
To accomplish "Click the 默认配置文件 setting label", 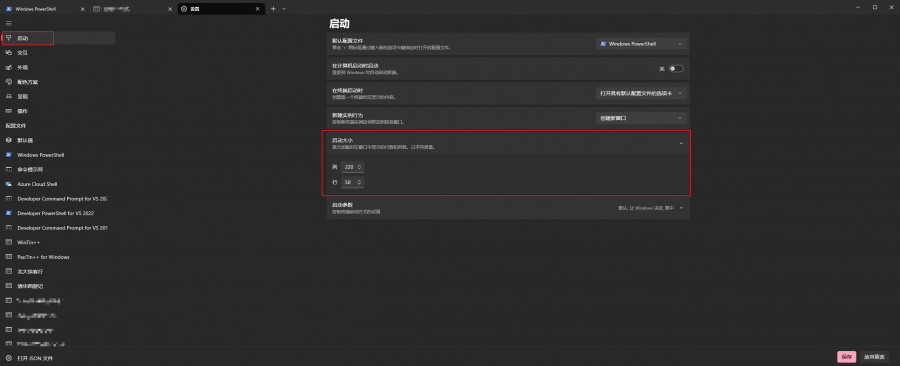I will click(348, 41).
